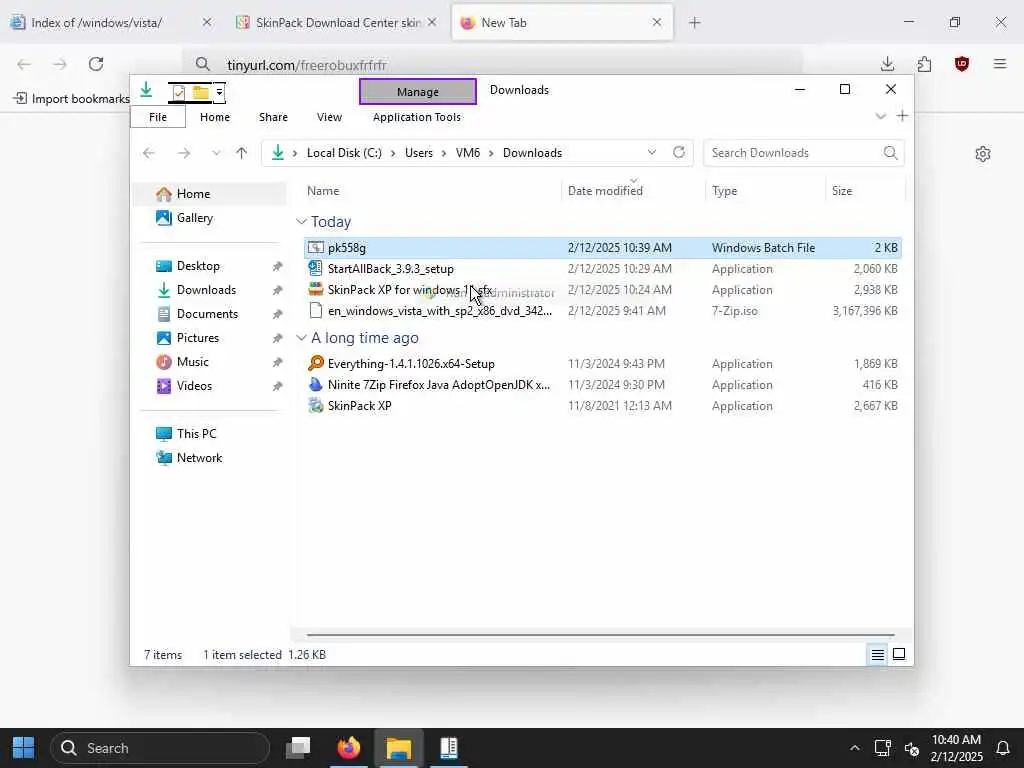Click Local Disk (C:) in the address path
Screen dimensions: 1024x768
[344, 153]
